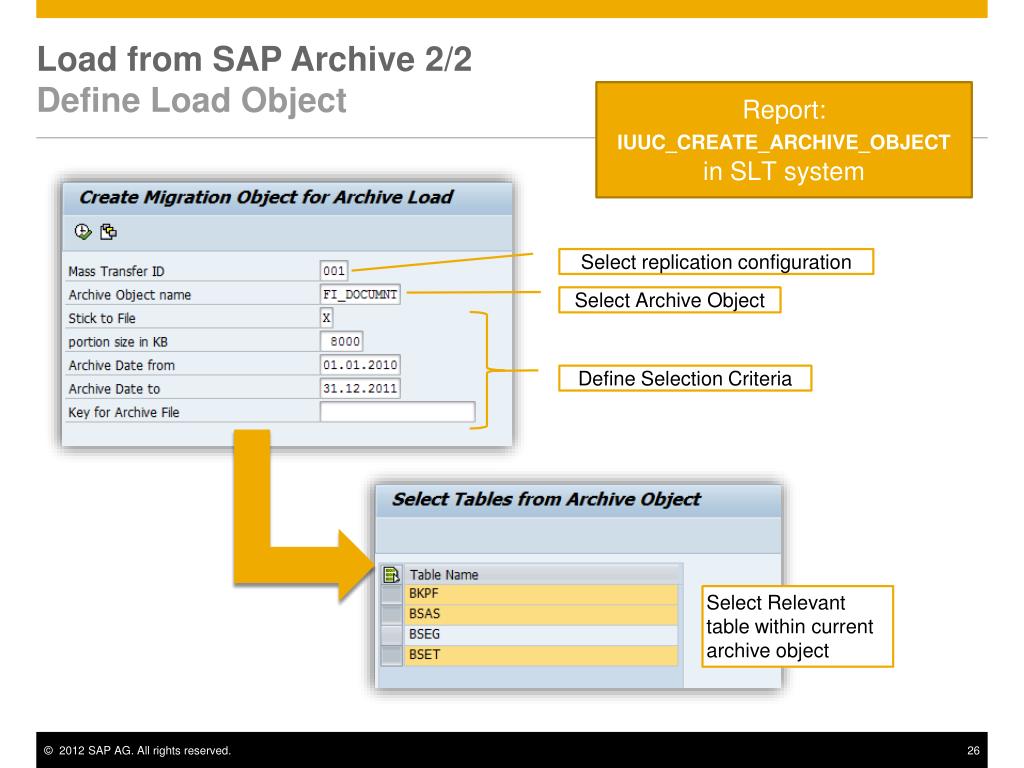The height and width of the screenshot is (768, 1024).
Task: Select the BSEG table name cell
Action: tap(541, 634)
